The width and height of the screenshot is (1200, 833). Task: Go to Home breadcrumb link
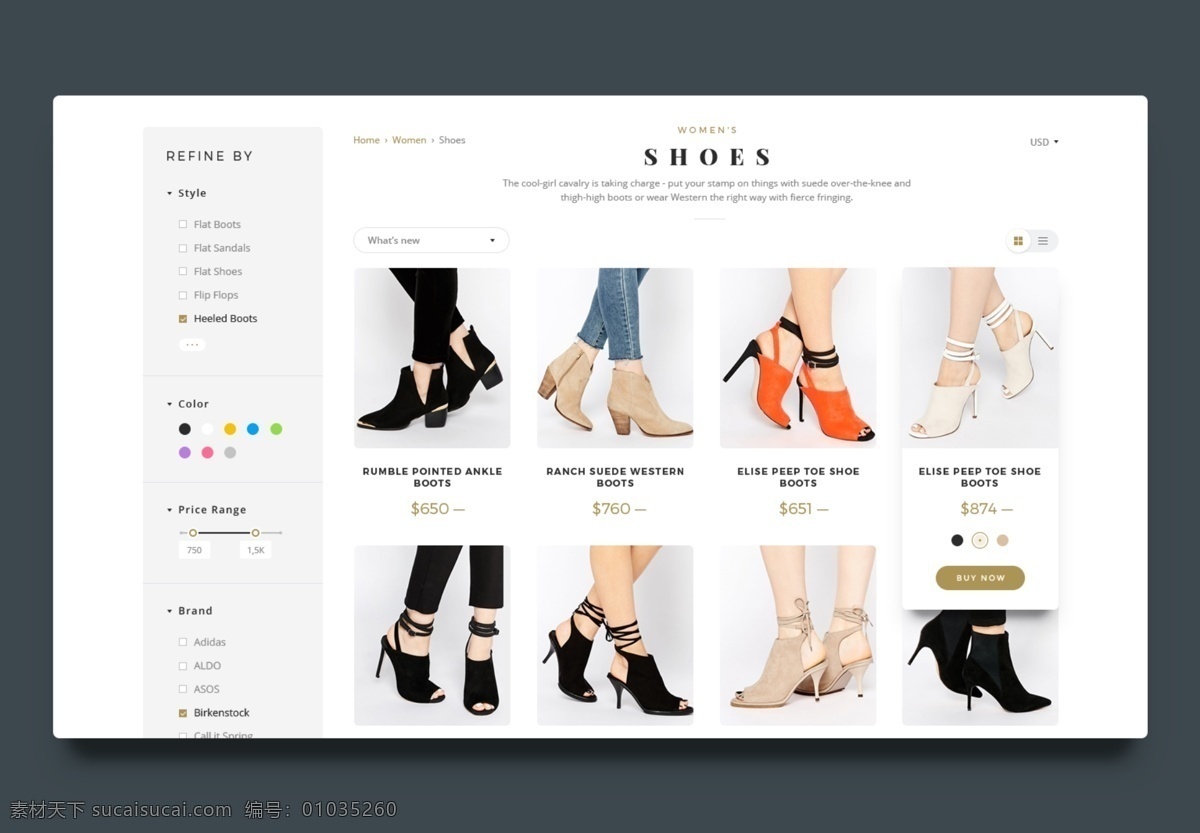coord(366,140)
